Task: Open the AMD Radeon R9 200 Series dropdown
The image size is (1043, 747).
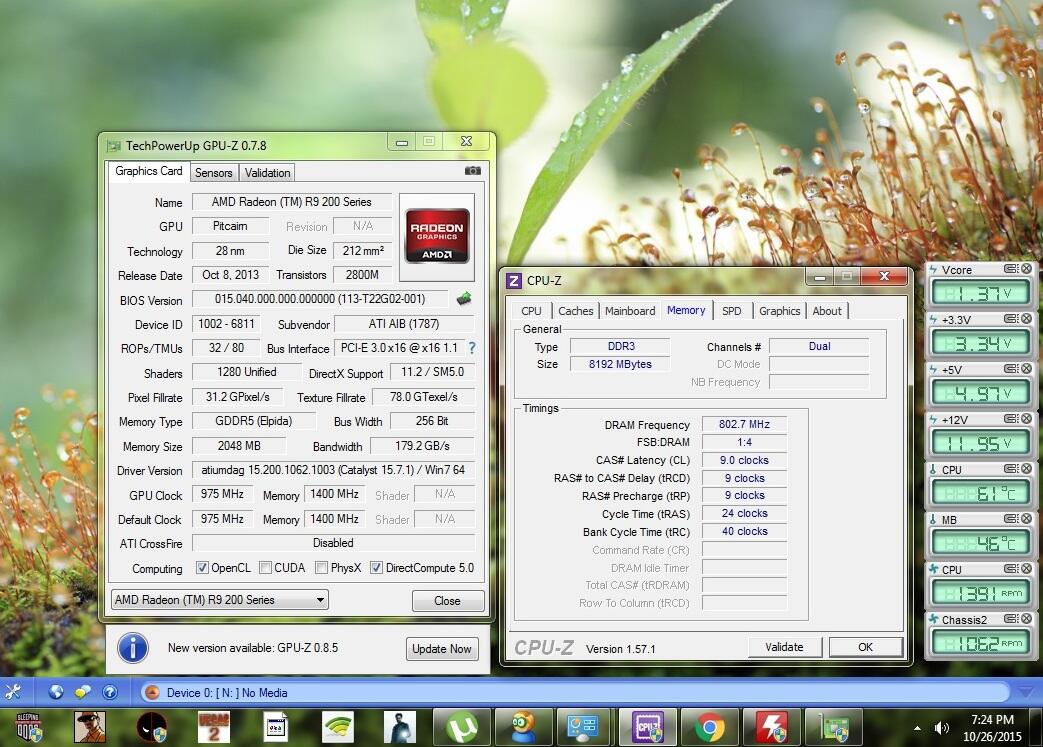Action: [x=220, y=599]
